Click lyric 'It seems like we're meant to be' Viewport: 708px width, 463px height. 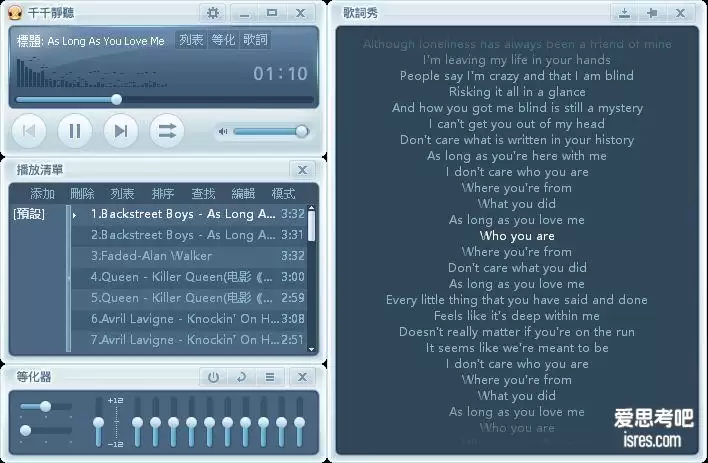(517, 347)
